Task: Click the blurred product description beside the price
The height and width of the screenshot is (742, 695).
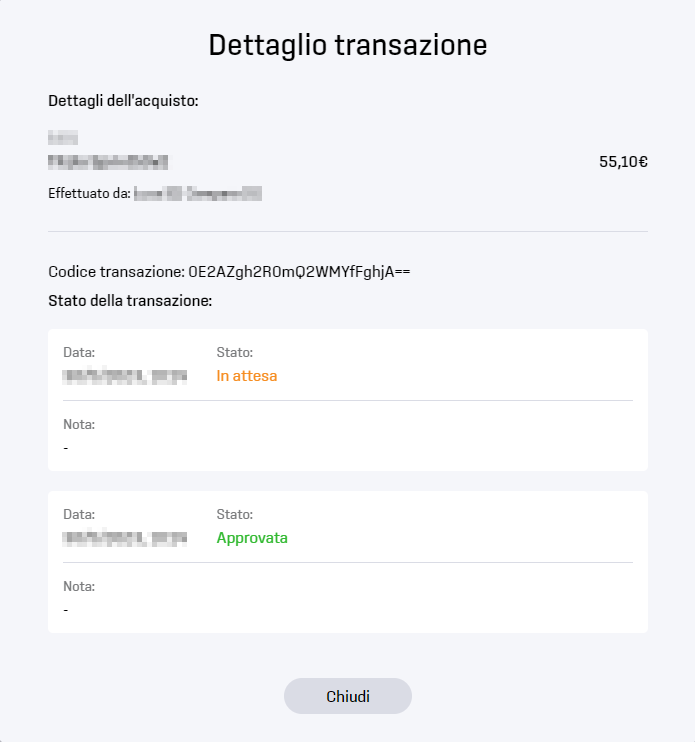Action: (108, 162)
